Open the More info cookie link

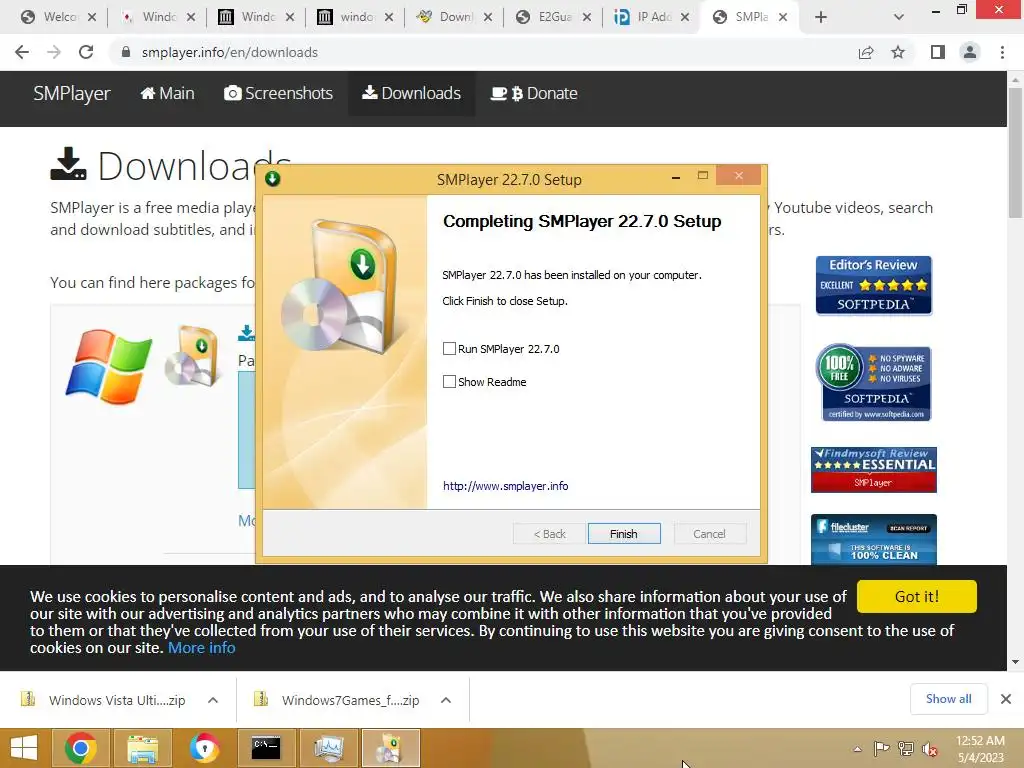202,648
